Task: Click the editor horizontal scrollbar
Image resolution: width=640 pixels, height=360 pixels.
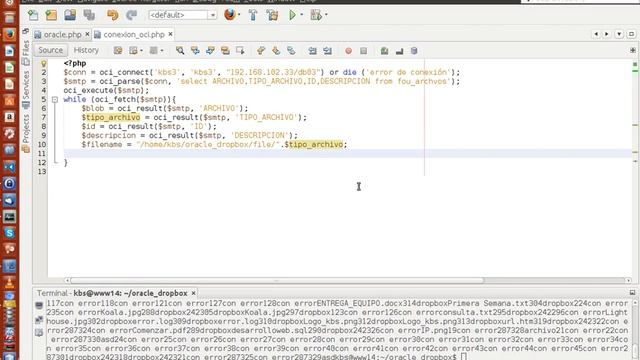Action: [x=277, y=280]
